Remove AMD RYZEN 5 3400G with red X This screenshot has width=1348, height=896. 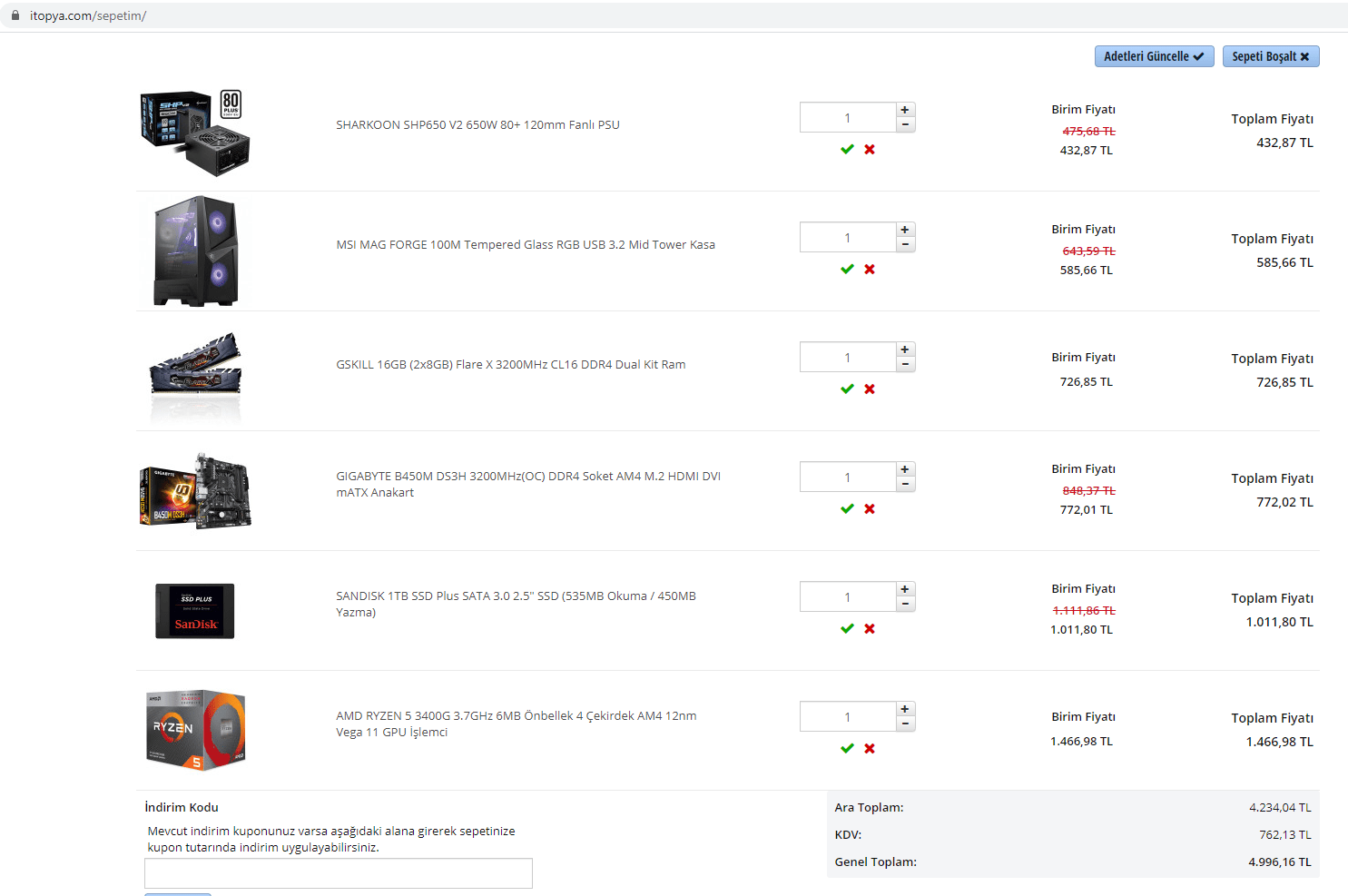(x=870, y=748)
